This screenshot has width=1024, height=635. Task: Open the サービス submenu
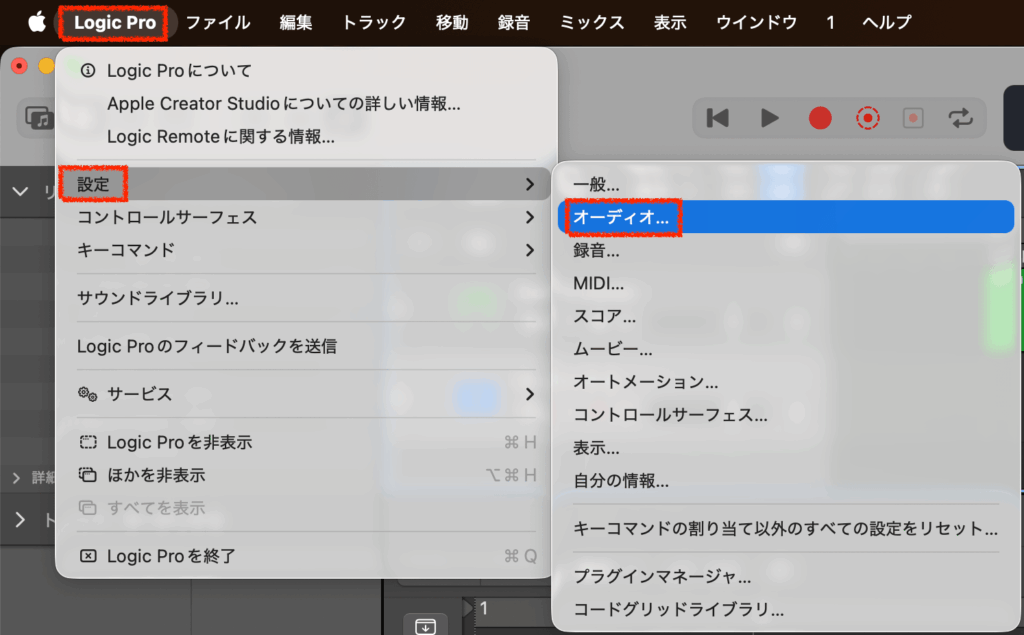(x=306, y=394)
